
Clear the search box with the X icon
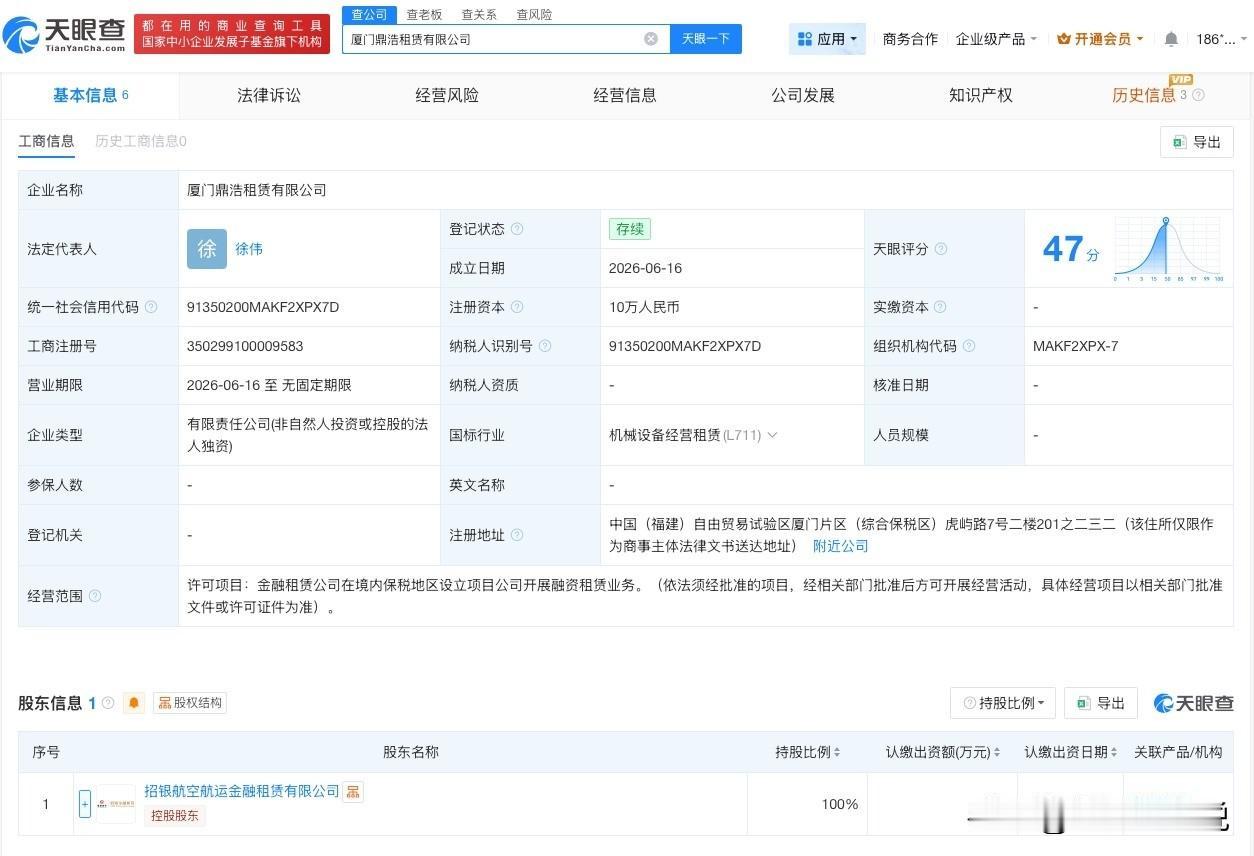tap(651, 39)
